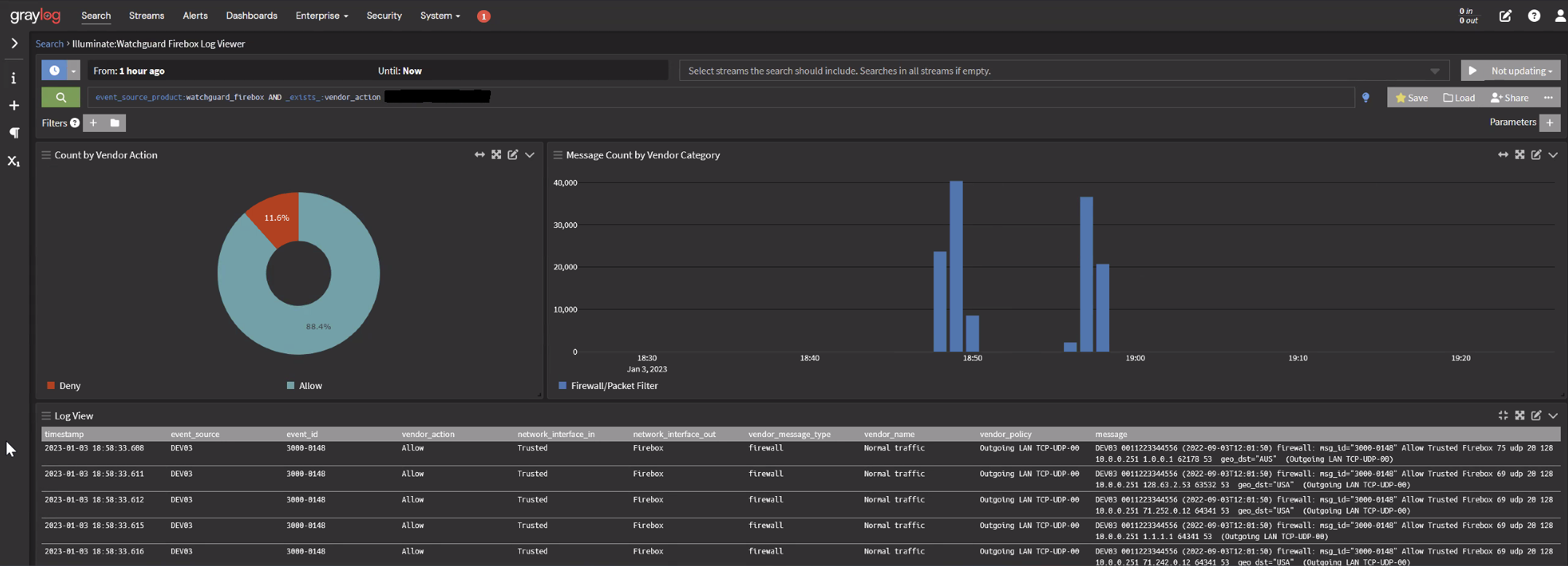The image size is (1568, 566).
Task: Grab the Count by Vendor Action drag handle
Action: tap(46, 155)
